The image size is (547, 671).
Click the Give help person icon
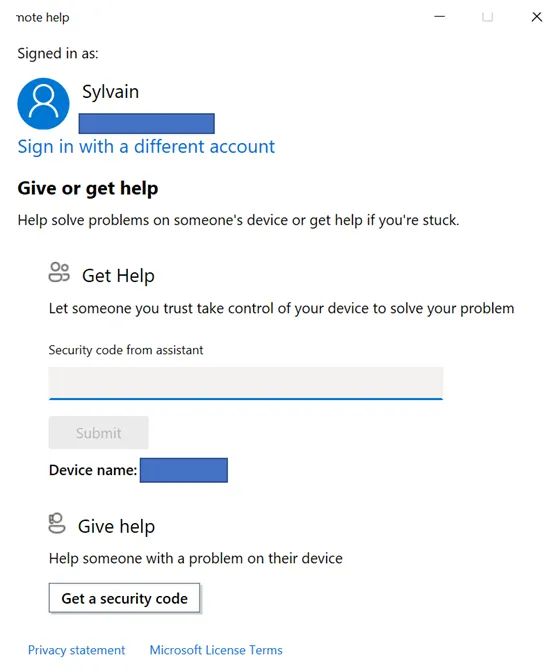[56, 523]
